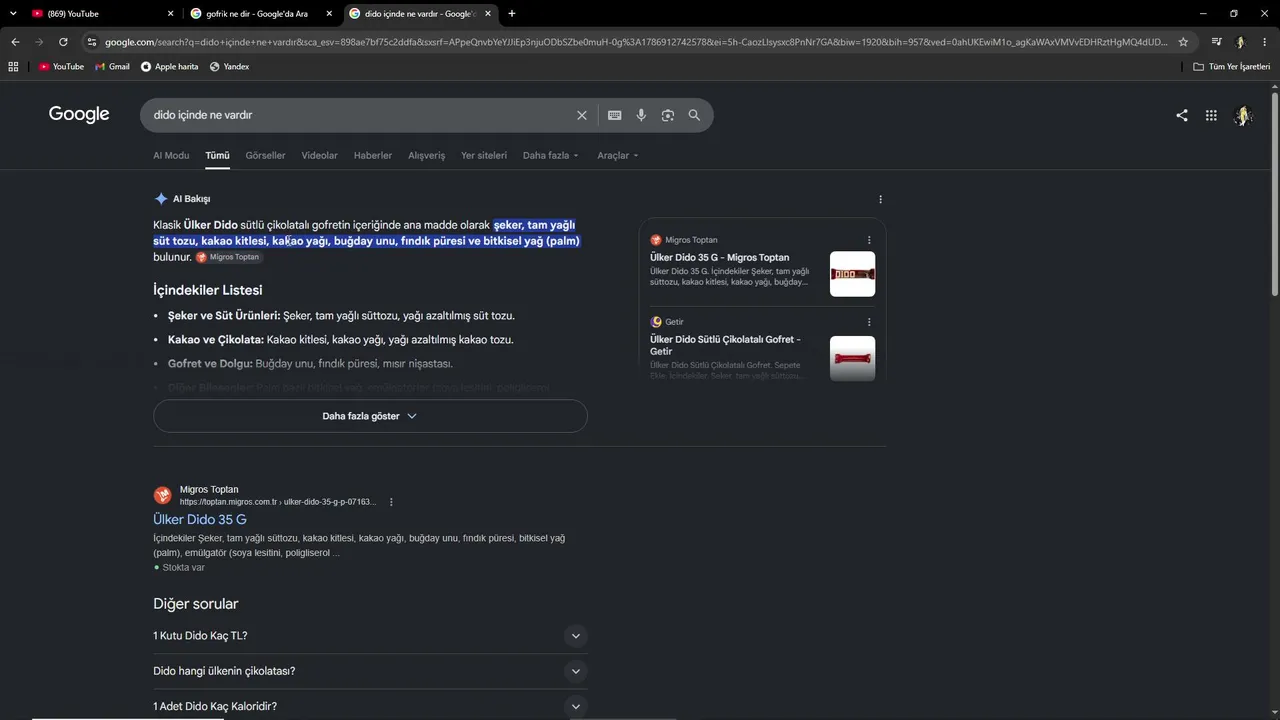
Task: Open the Yandex bookmark
Action: [x=229, y=67]
